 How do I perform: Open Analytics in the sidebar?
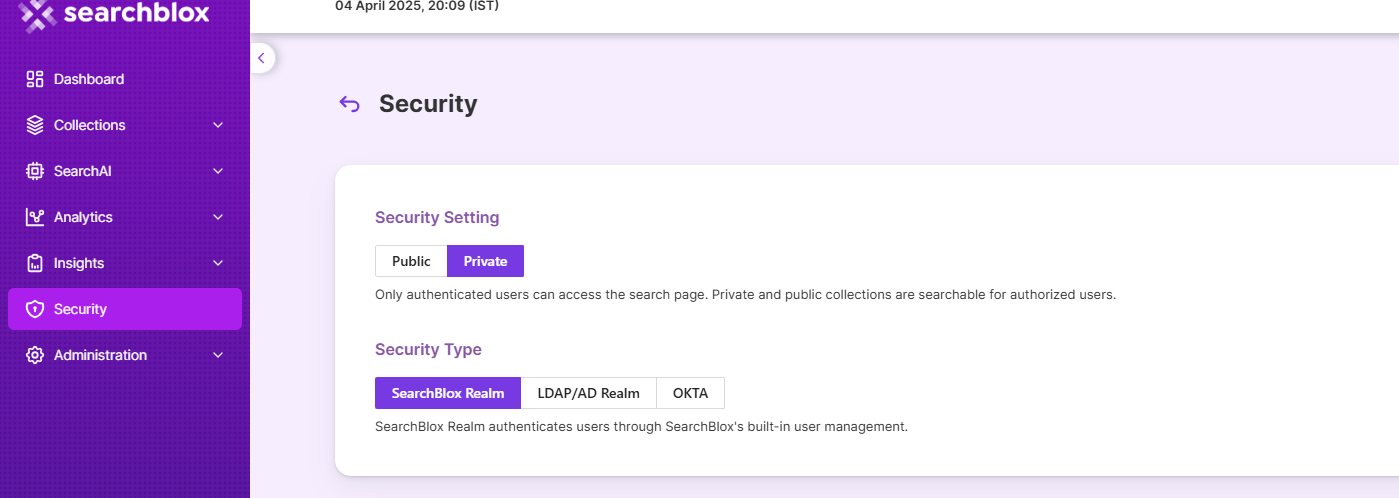(125, 217)
